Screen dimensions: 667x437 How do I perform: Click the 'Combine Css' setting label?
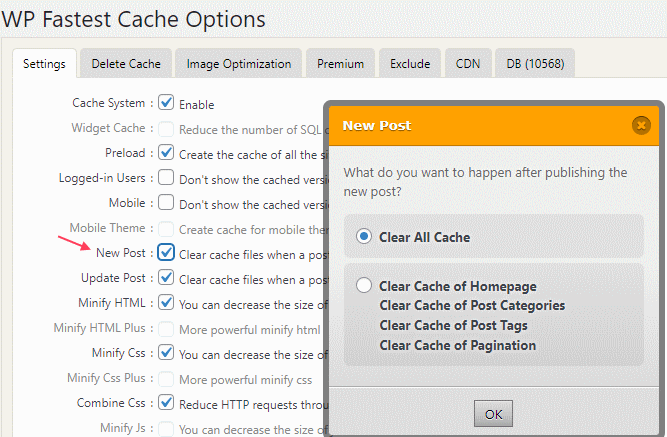[111, 403]
